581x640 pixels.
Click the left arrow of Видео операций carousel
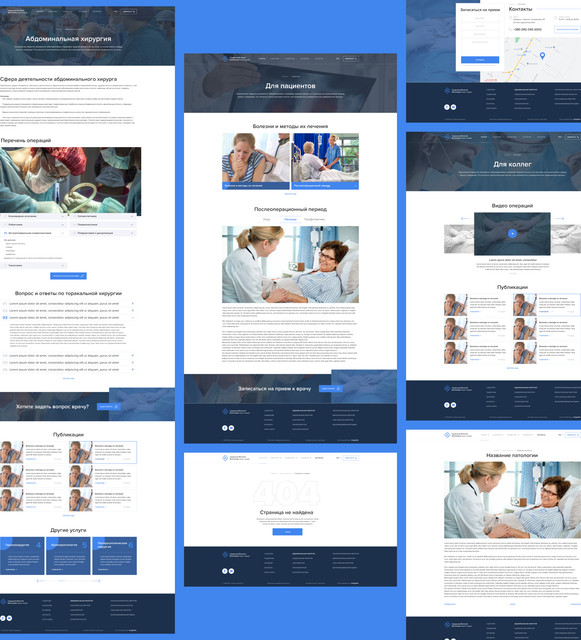[x=465, y=219]
